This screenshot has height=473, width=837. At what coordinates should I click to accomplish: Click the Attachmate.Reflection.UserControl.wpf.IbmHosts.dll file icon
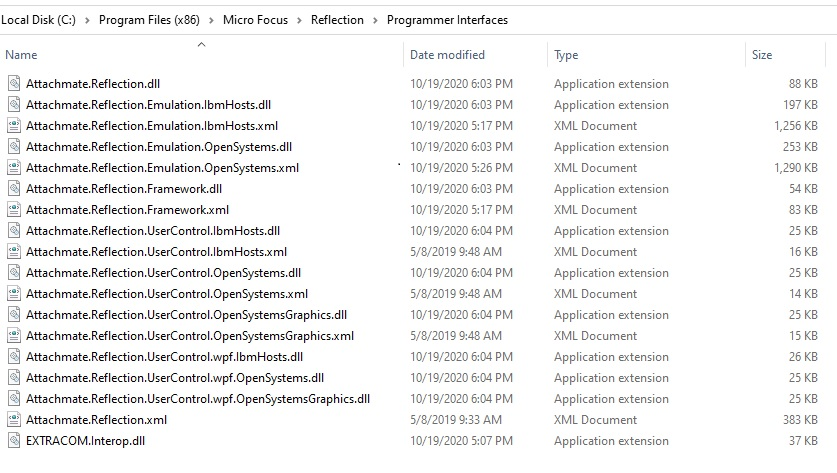(x=14, y=357)
